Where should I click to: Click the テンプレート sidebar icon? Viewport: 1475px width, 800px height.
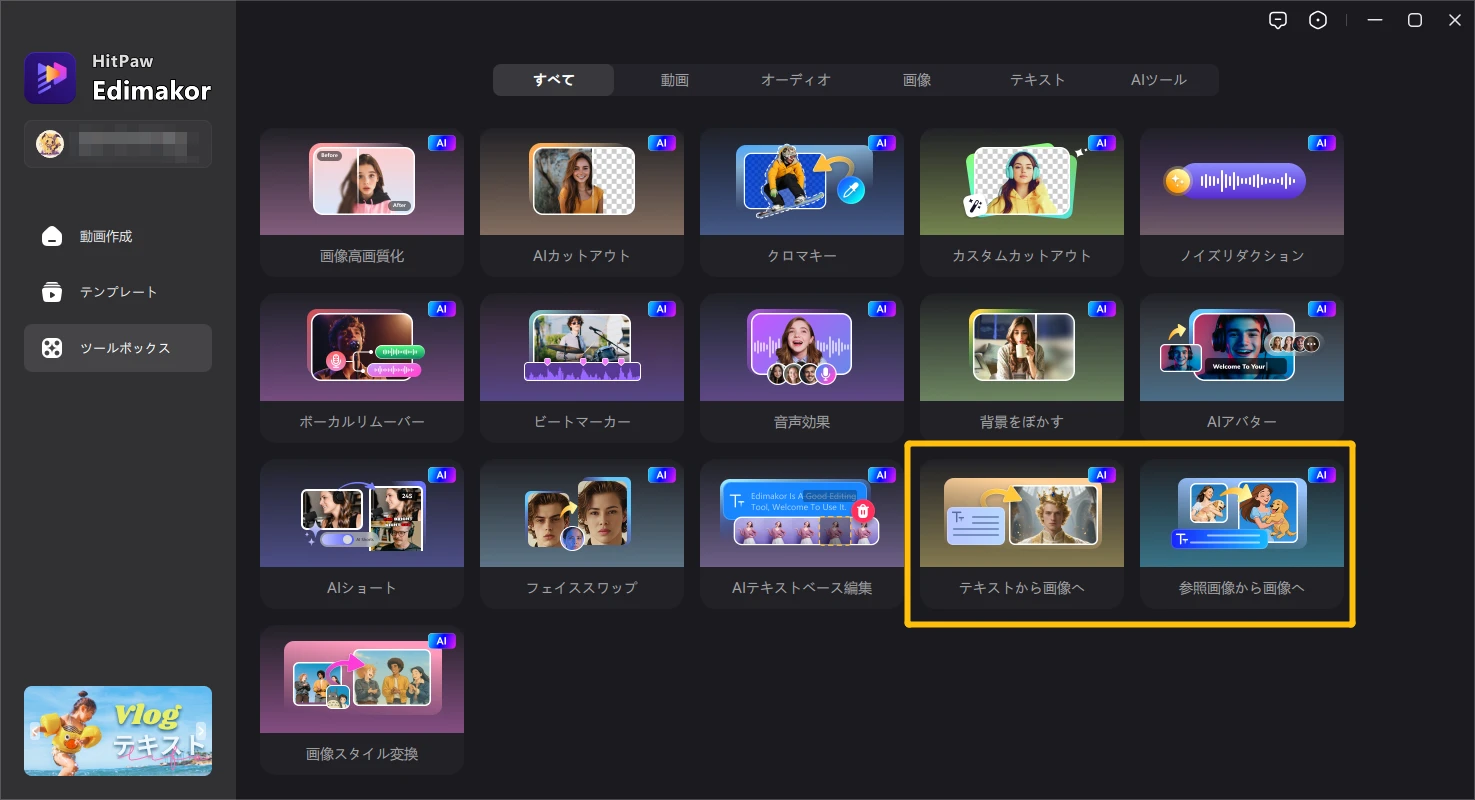pyautogui.click(x=51, y=292)
